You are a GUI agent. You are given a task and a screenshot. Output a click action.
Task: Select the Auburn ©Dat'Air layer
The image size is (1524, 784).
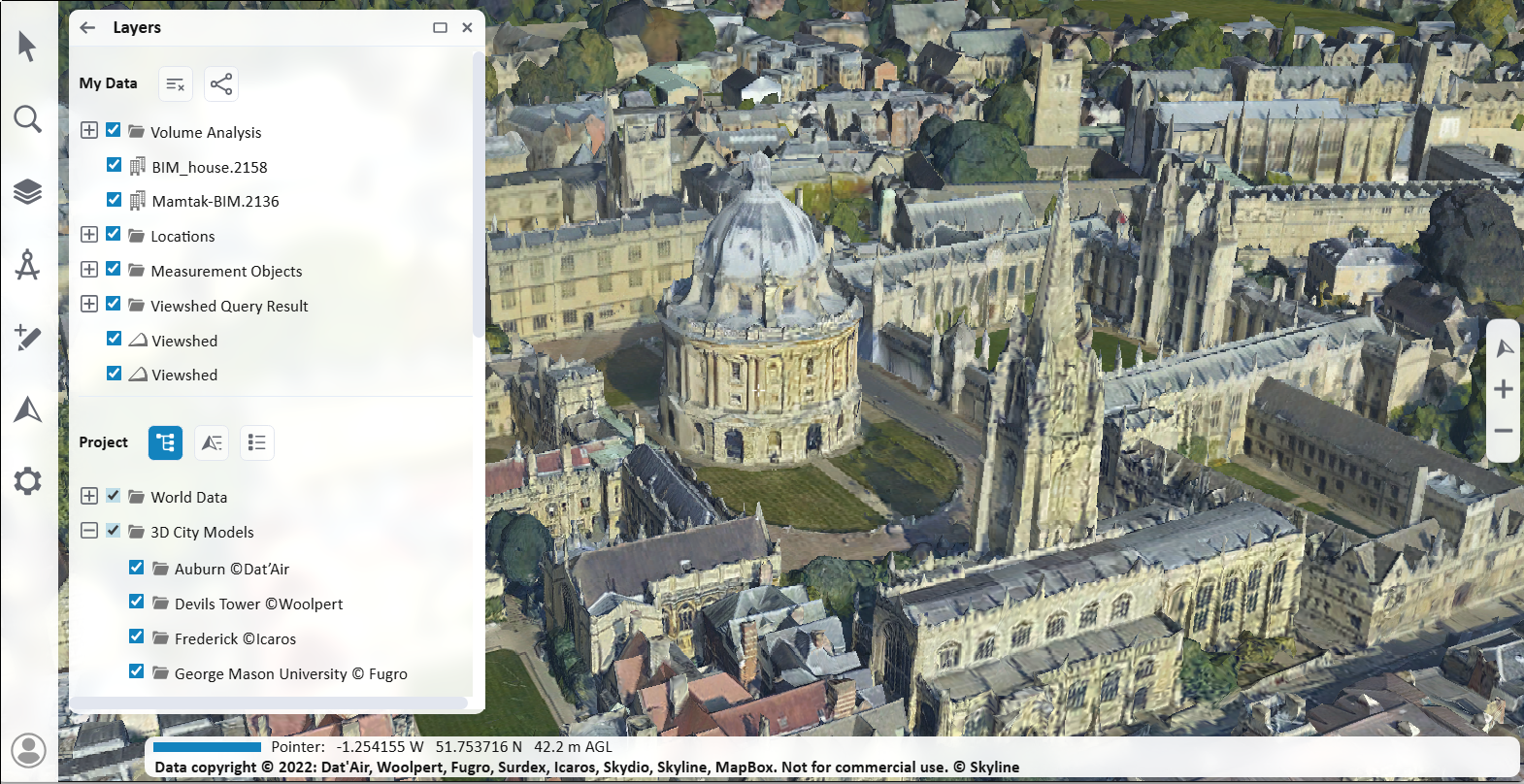(x=232, y=570)
